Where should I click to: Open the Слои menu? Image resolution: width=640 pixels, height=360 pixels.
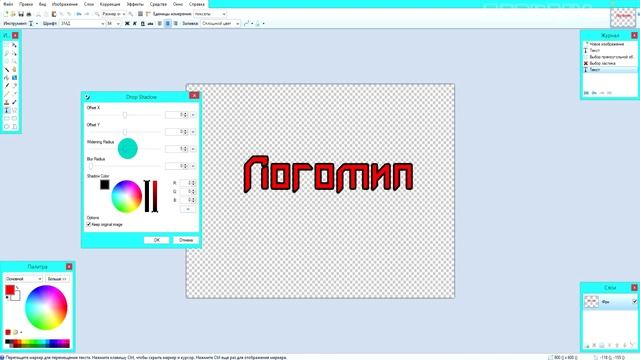point(89,4)
